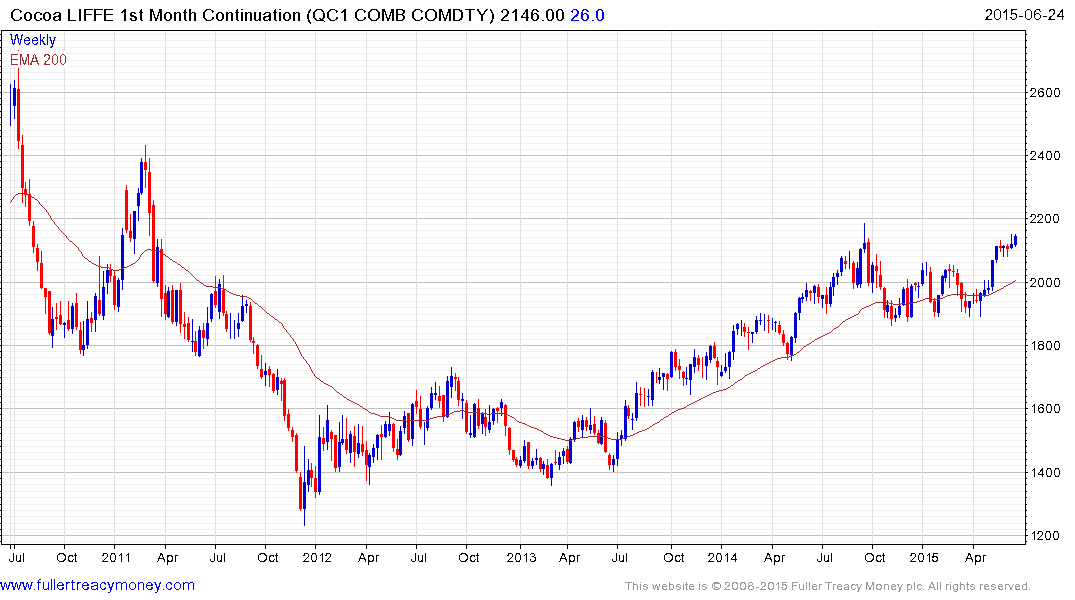The width and height of the screenshot is (1075, 600).
Task: Click the 1200 price axis label
Action: tap(1048, 536)
